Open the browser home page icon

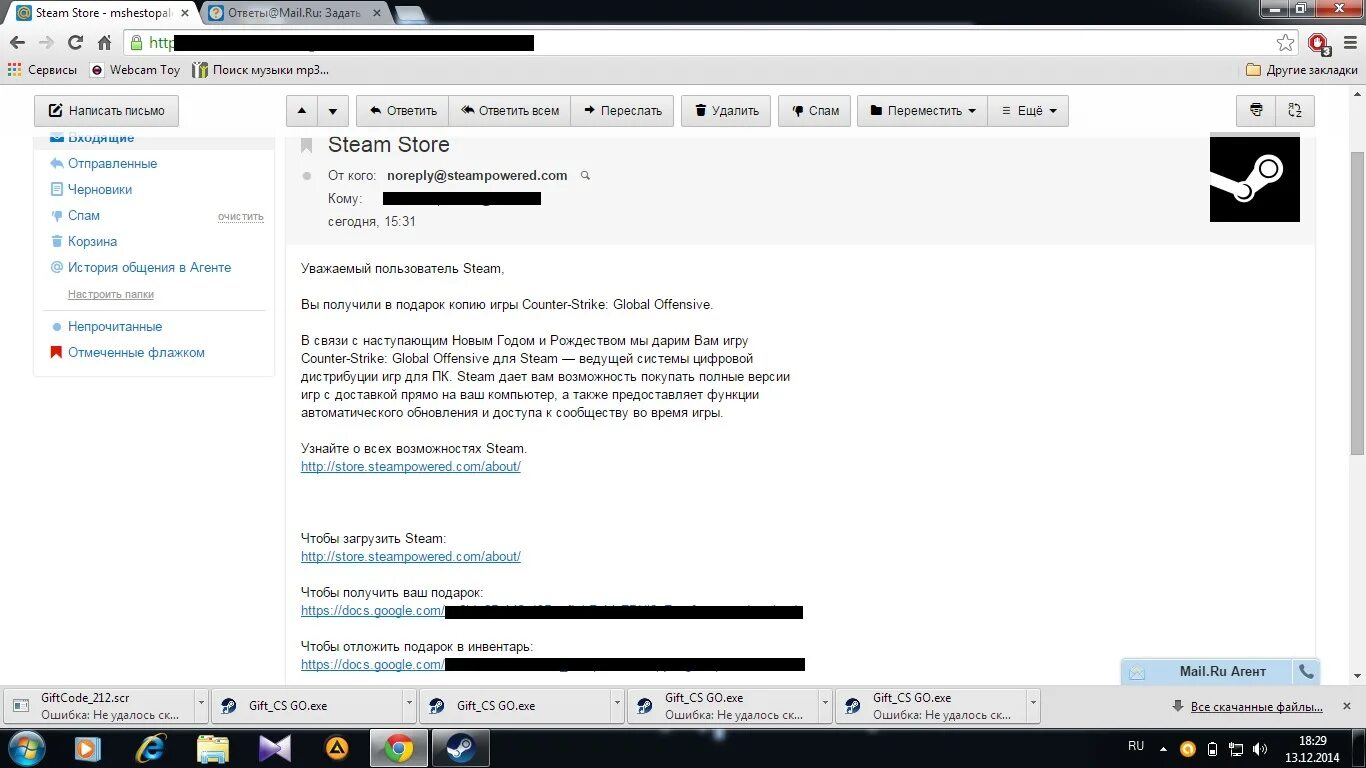point(104,43)
